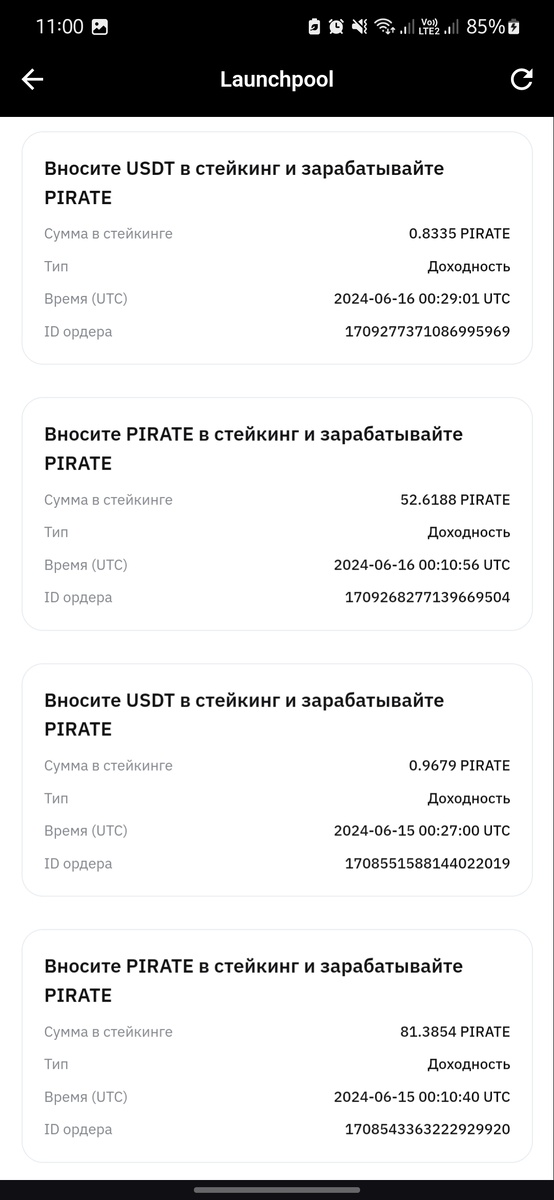The width and height of the screenshot is (554, 1200).
Task: Tap the muted sound status icon
Action: [360, 27]
